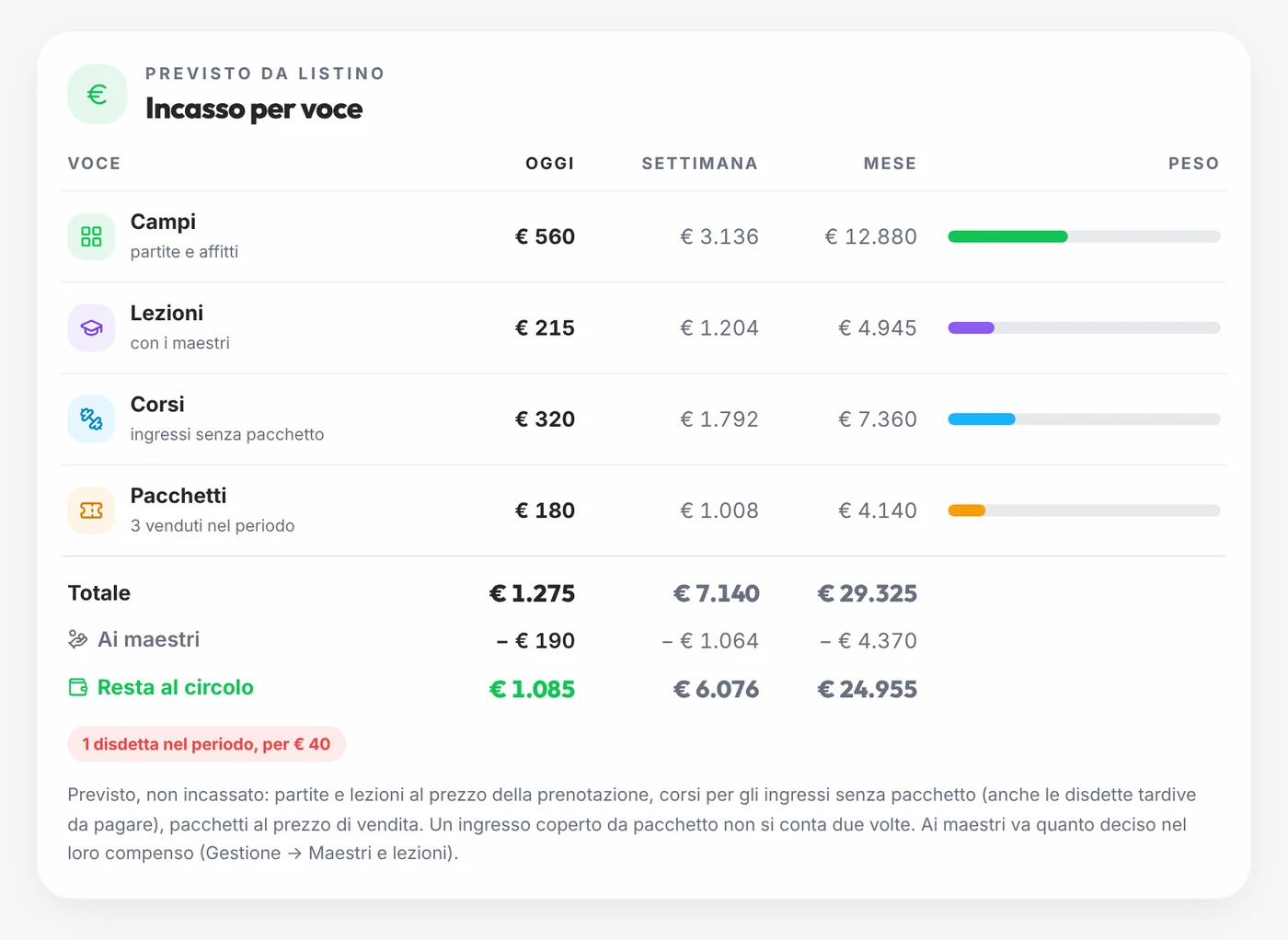The height and width of the screenshot is (940, 1288).
Task: Click the '3 venduti nel periodo' subtitle
Action: pyautogui.click(x=213, y=525)
